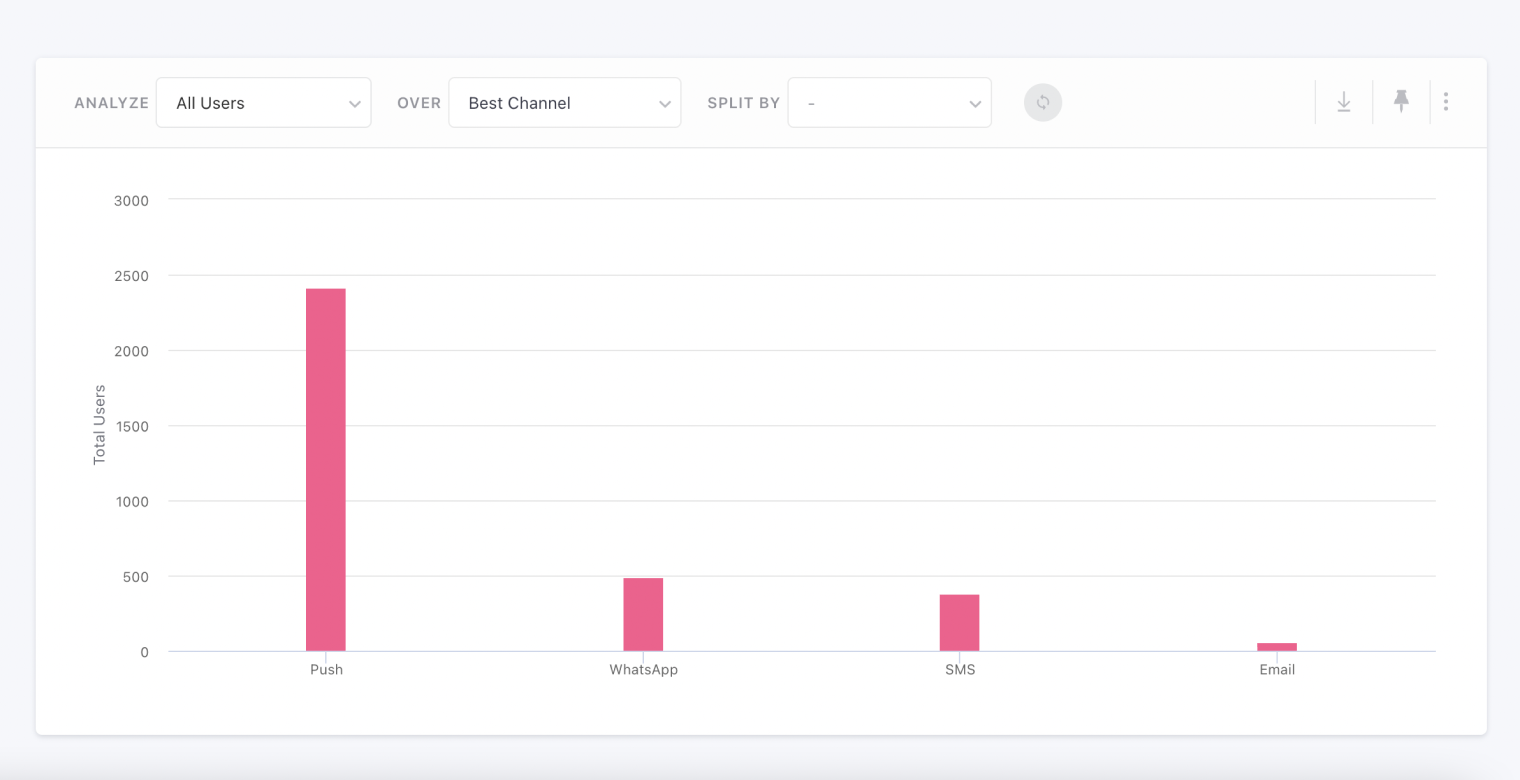The width and height of the screenshot is (1520, 780).
Task: Download the chart data
Action: [1344, 102]
